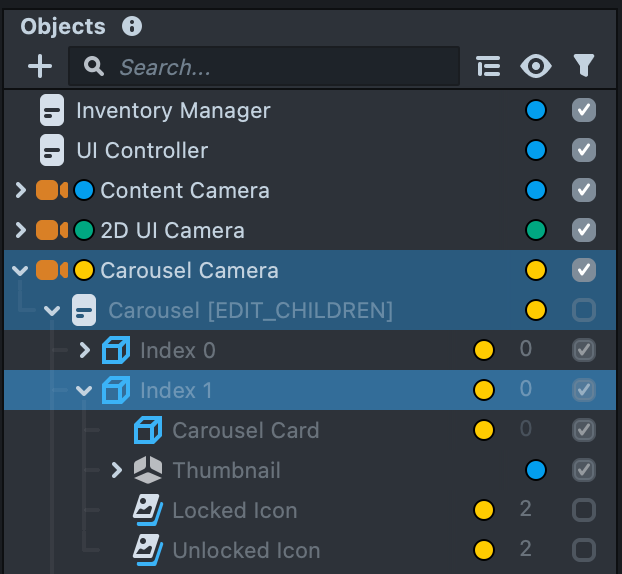The image size is (622, 574).
Task: Click the plus icon to add object
Action: tap(40, 67)
